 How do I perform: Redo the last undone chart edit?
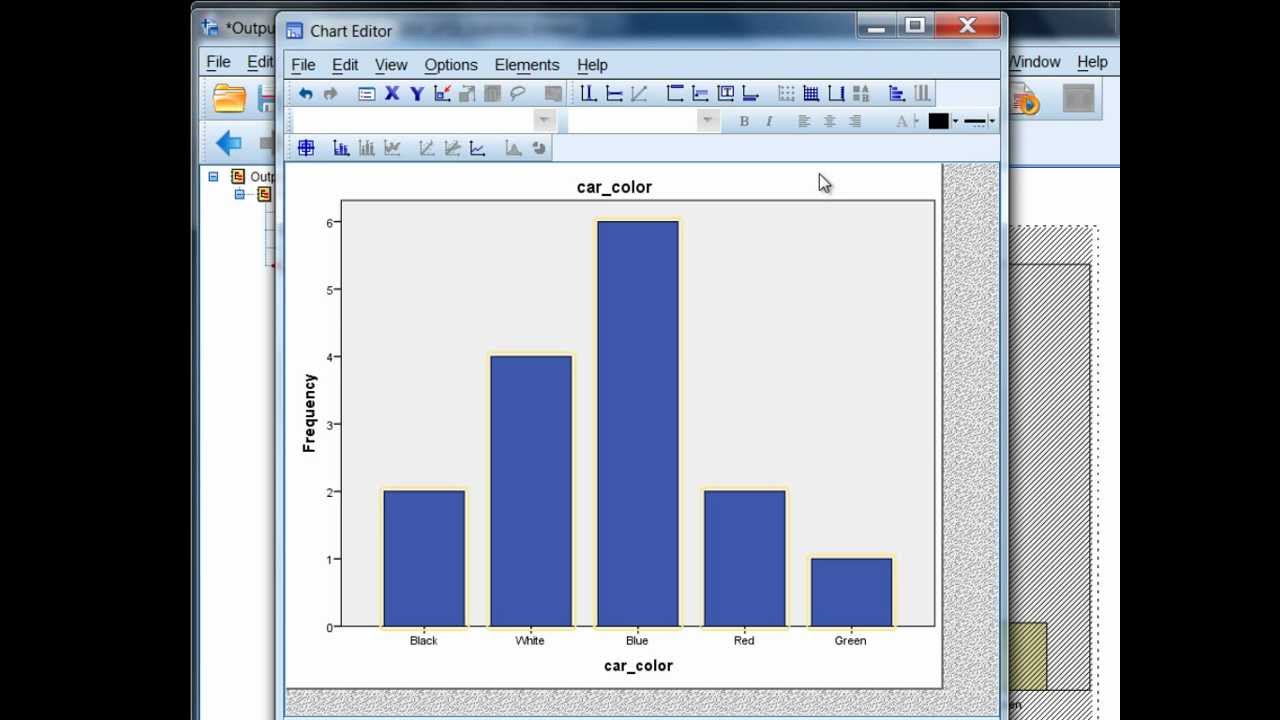click(330, 93)
